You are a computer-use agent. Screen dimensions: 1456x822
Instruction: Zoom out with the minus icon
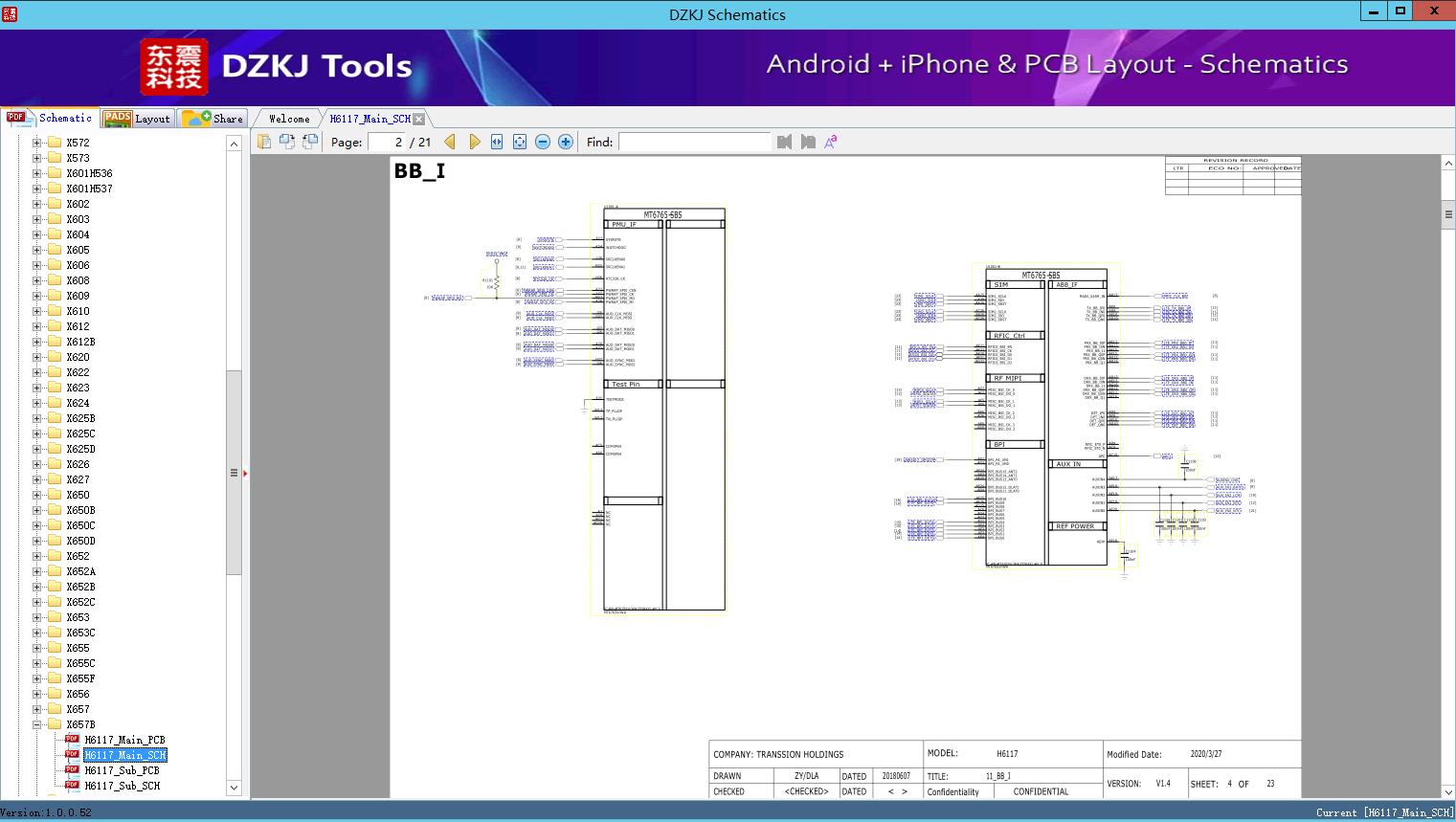(x=543, y=142)
